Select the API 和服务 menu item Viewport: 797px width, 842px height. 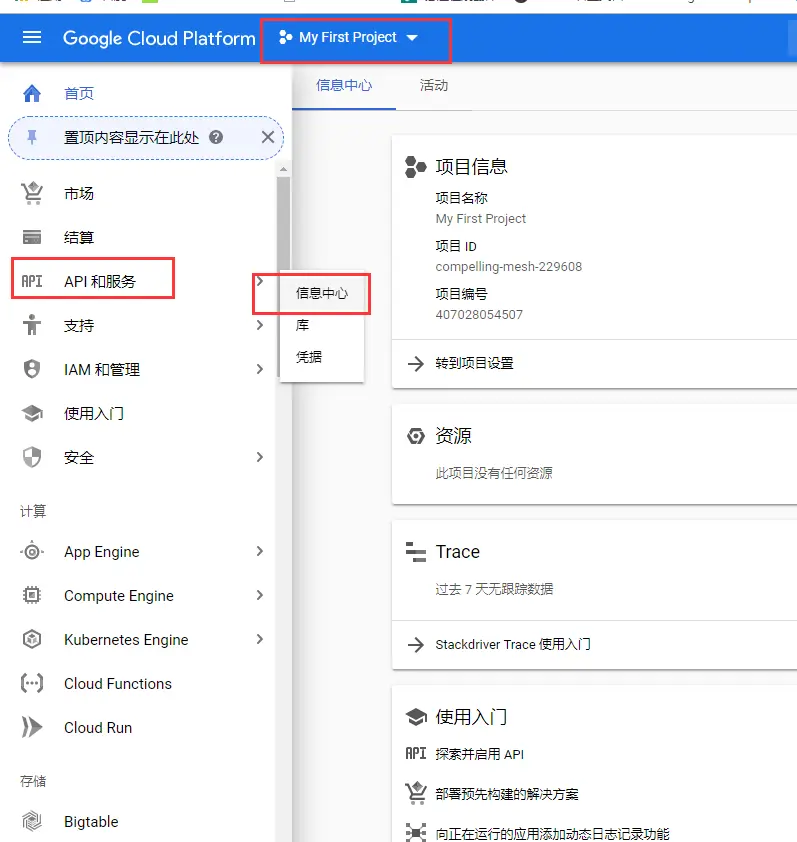[100, 281]
